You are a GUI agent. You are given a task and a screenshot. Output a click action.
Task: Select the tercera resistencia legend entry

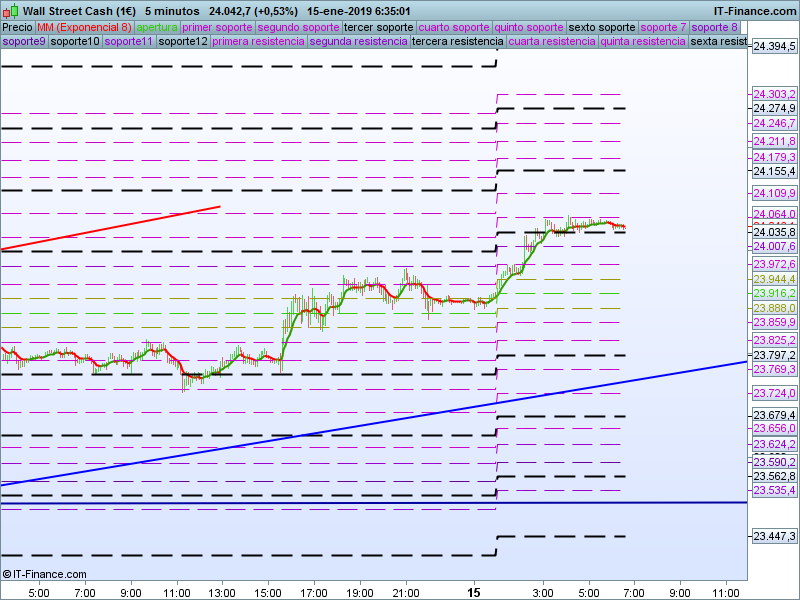[458, 41]
